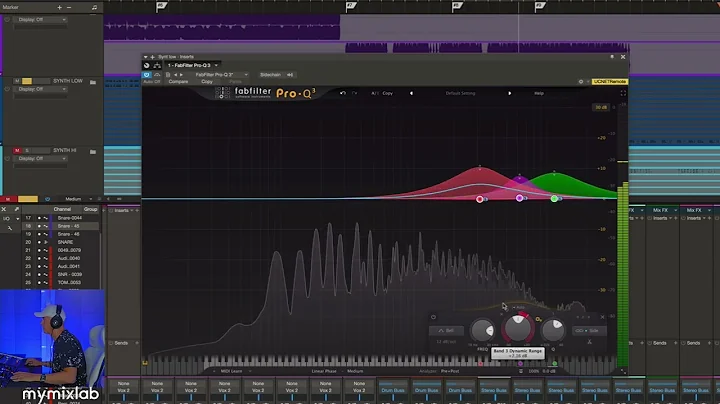This screenshot has height=404, width=720.
Task: Open the Display: Off dropdown on SYNTH LOW
Action: (40, 89)
